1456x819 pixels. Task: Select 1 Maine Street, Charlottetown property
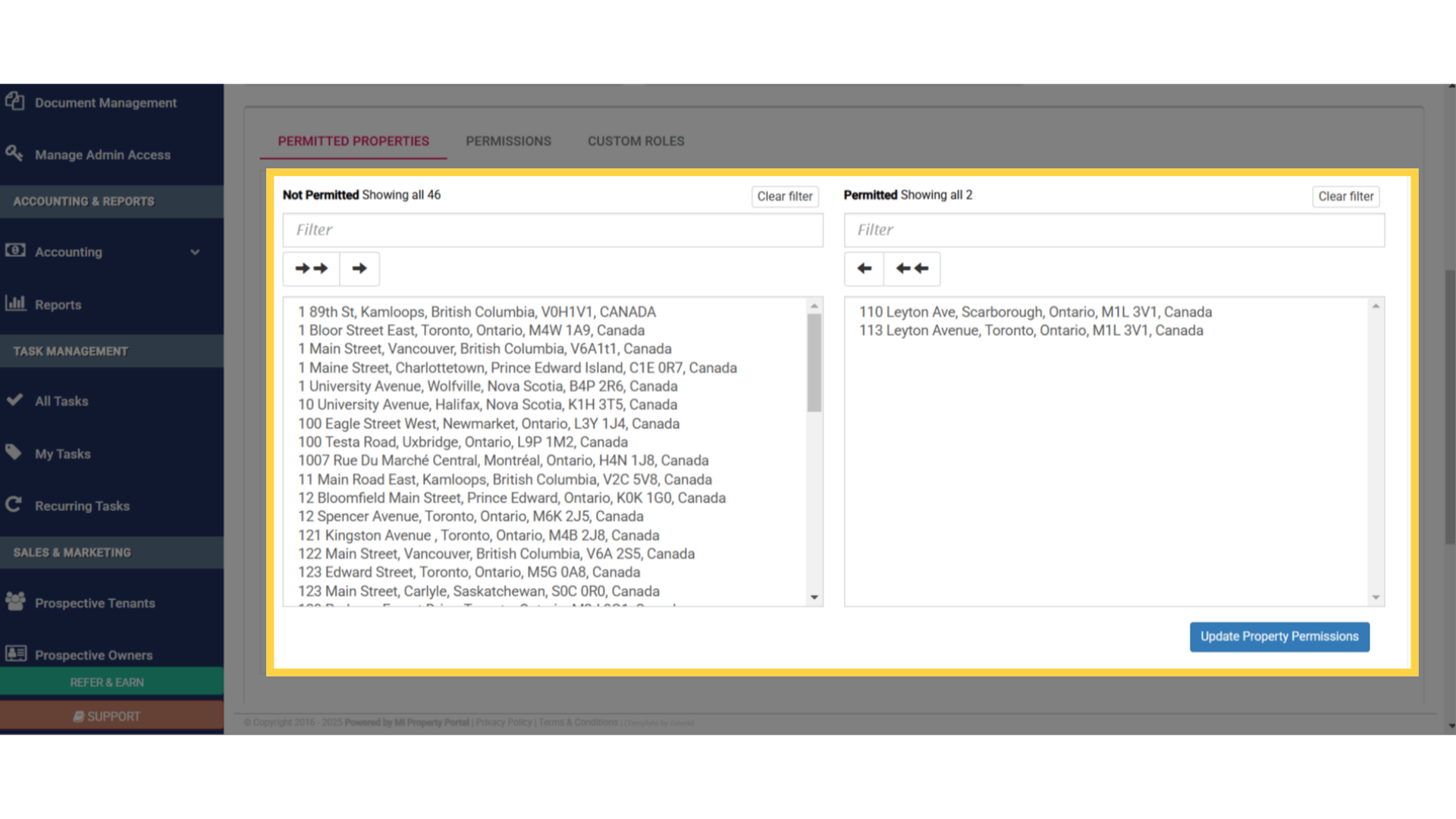click(x=517, y=368)
